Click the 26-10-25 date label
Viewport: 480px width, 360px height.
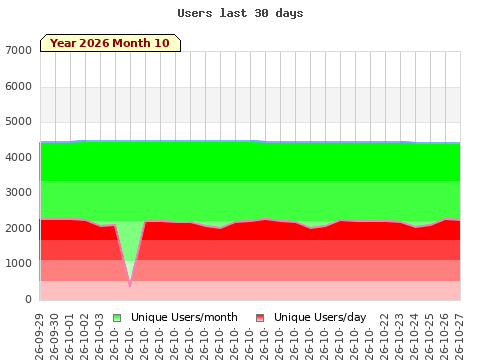click(x=429, y=337)
